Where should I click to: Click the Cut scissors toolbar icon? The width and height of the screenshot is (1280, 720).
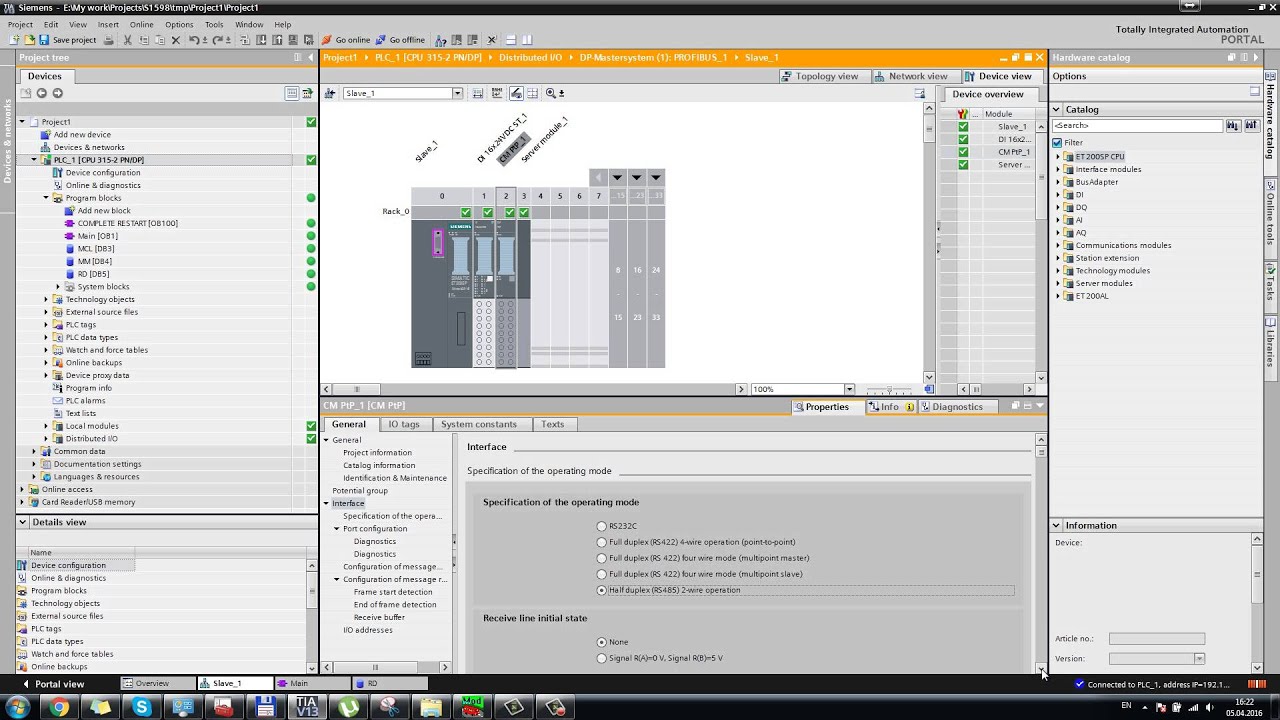127,40
